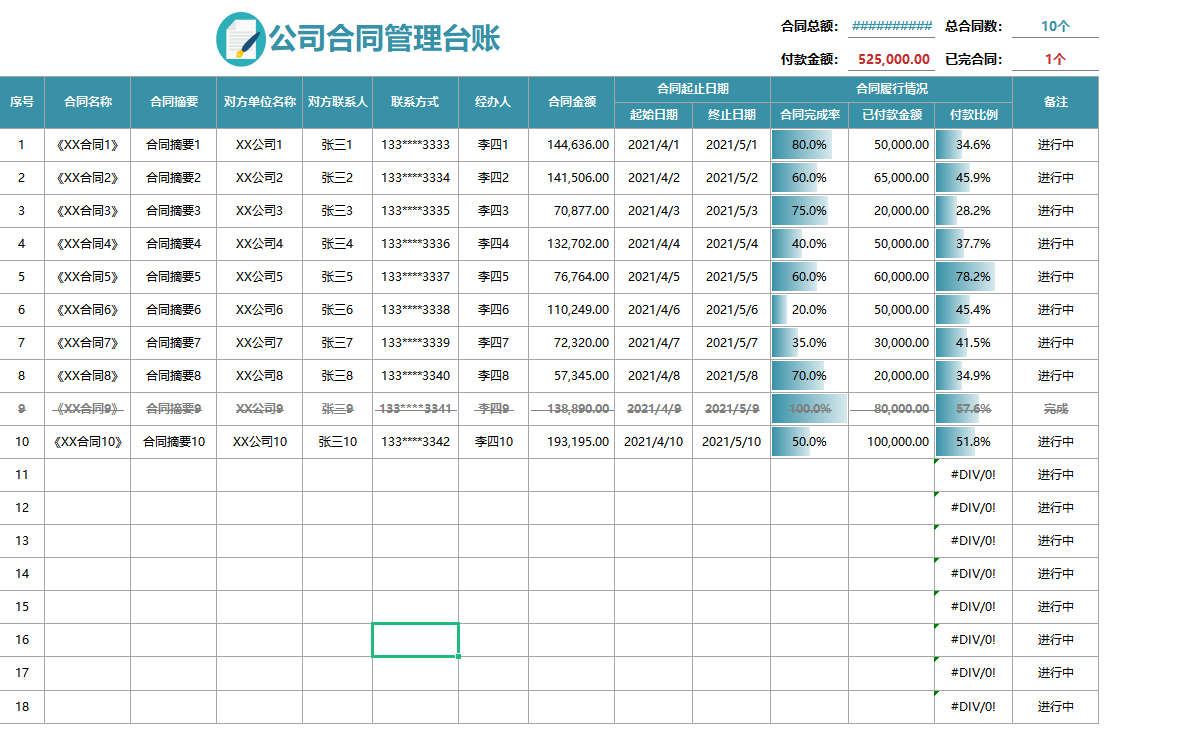Select the 《XX合同1》 contract name cell
Image resolution: width=1188 pixels, height=743 pixels.
[87, 144]
